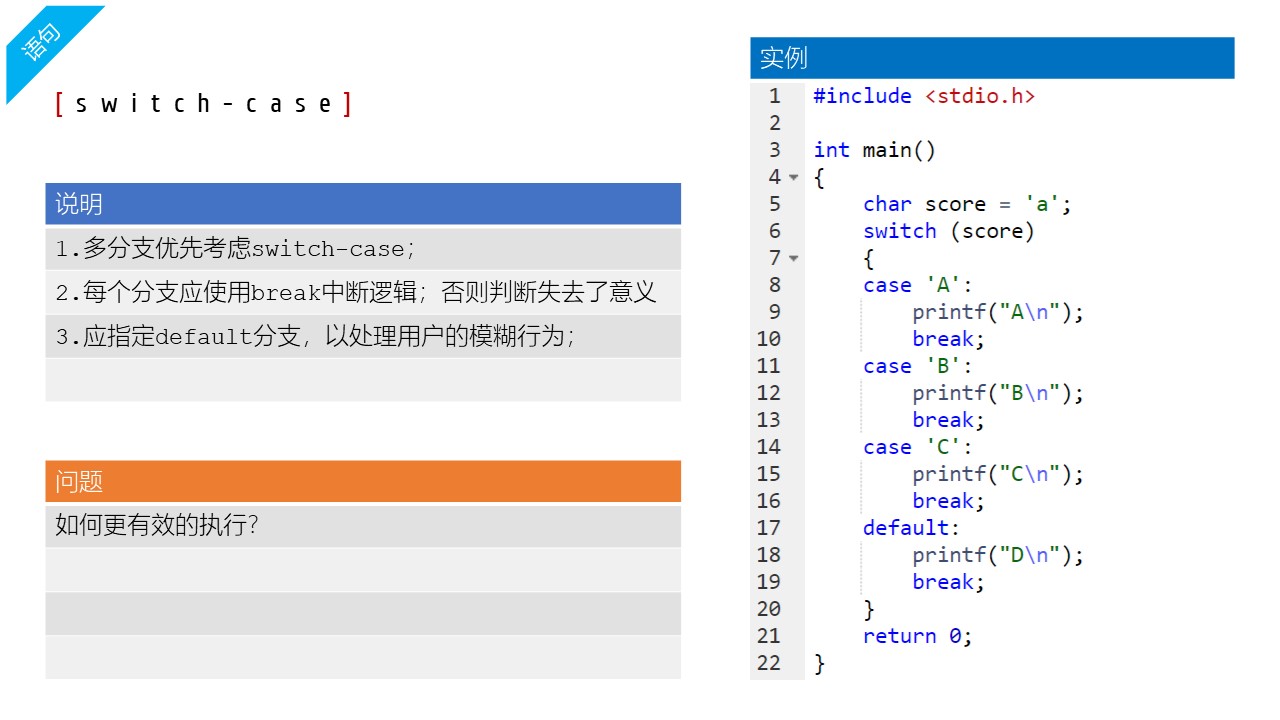Collapse the main function fold arrow at line 4
This screenshot has height=720, width=1280.
pos(794,178)
